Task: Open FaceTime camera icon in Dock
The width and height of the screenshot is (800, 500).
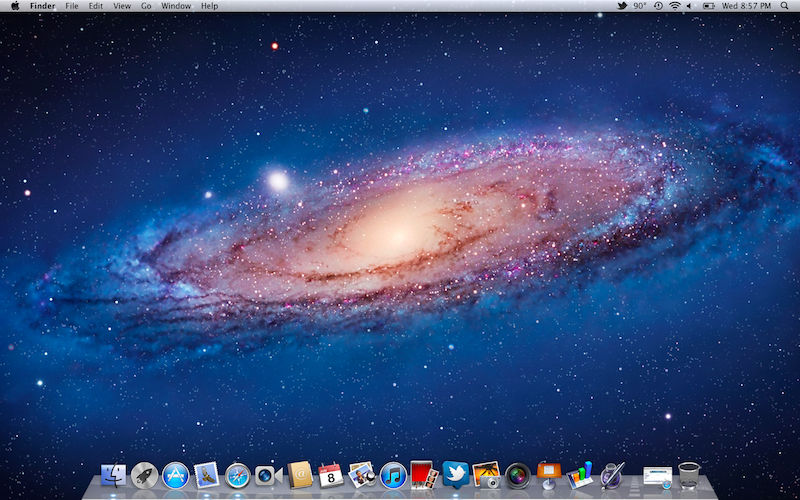Action: point(269,476)
